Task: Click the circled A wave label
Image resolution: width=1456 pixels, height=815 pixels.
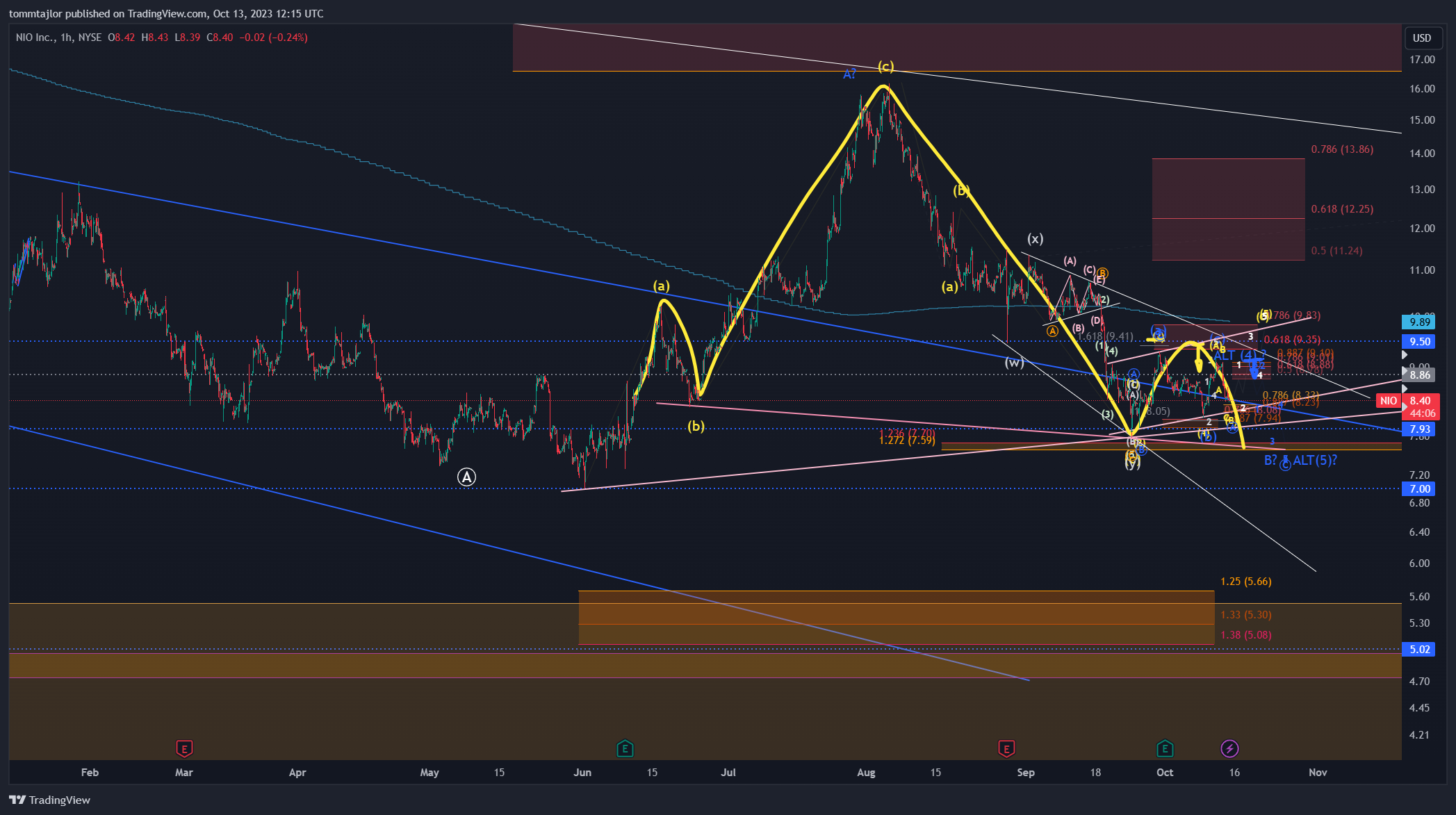Action: click(x=466, y=477)
